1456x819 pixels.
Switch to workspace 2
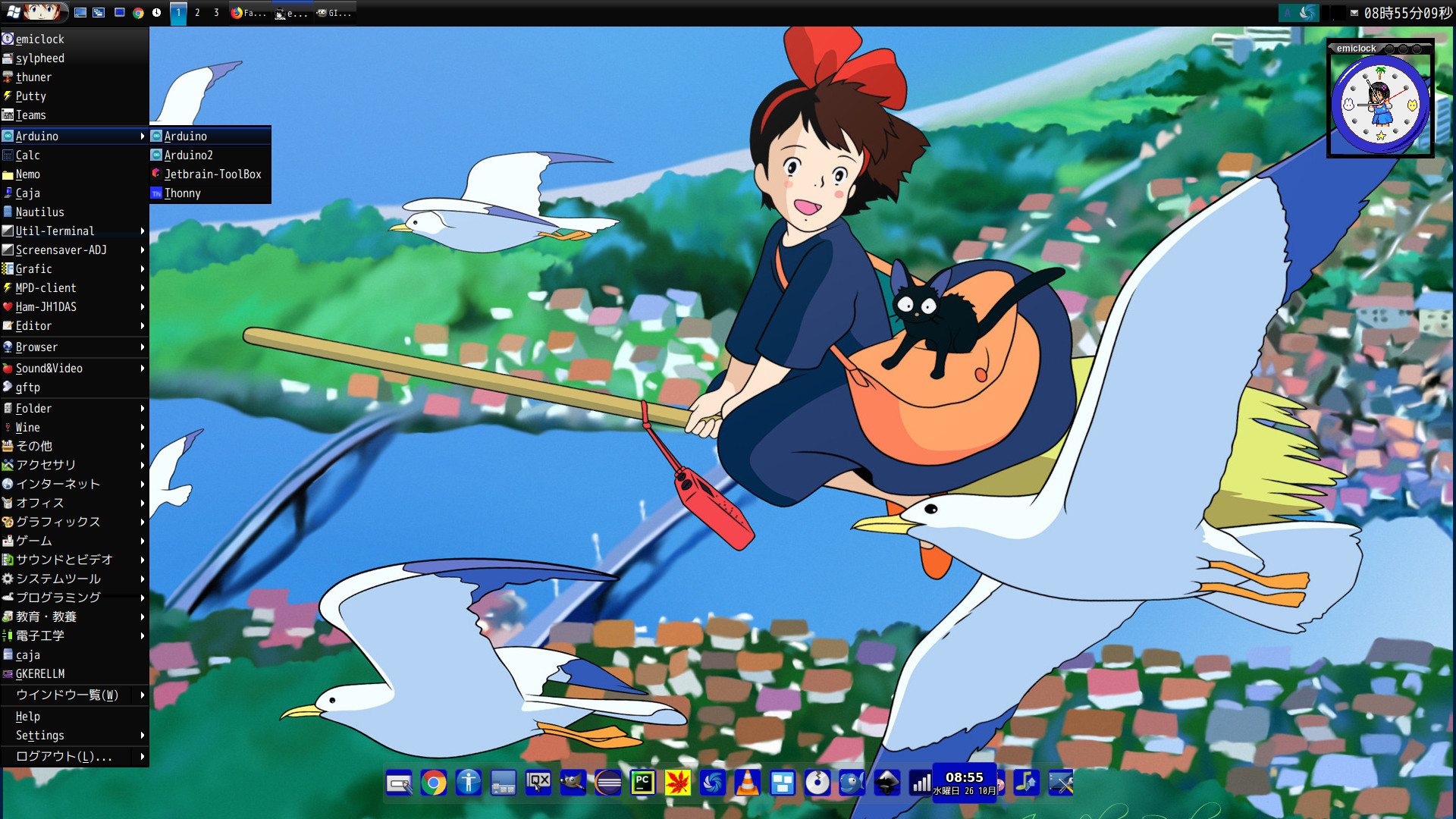pyautogui.click(x=197, y=13)
